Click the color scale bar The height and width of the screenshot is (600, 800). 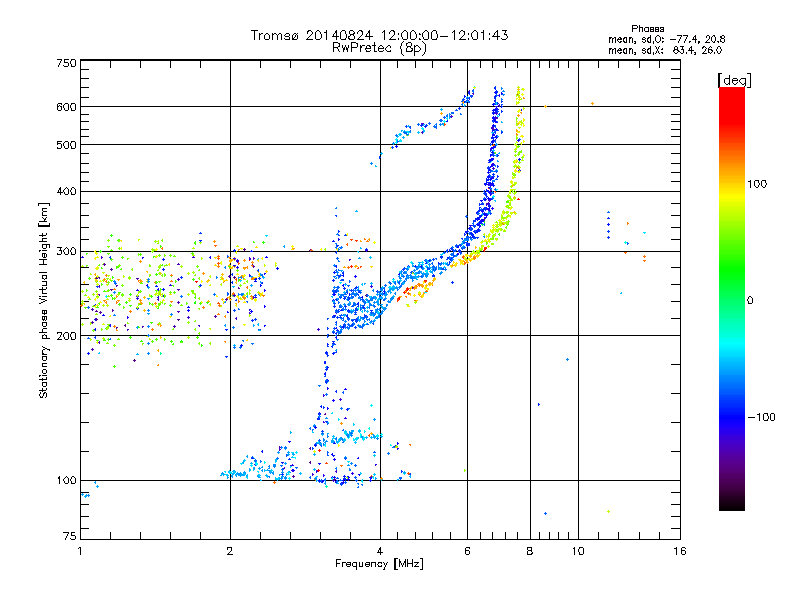point(732,298)
